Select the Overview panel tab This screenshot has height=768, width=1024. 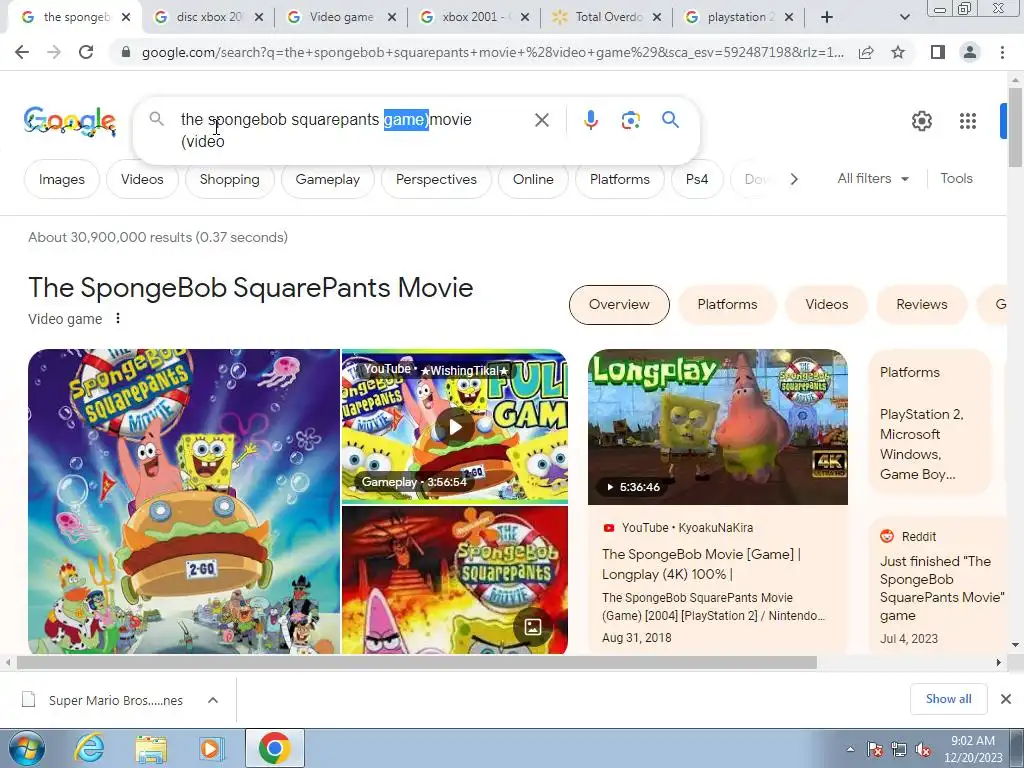point(619,304)
